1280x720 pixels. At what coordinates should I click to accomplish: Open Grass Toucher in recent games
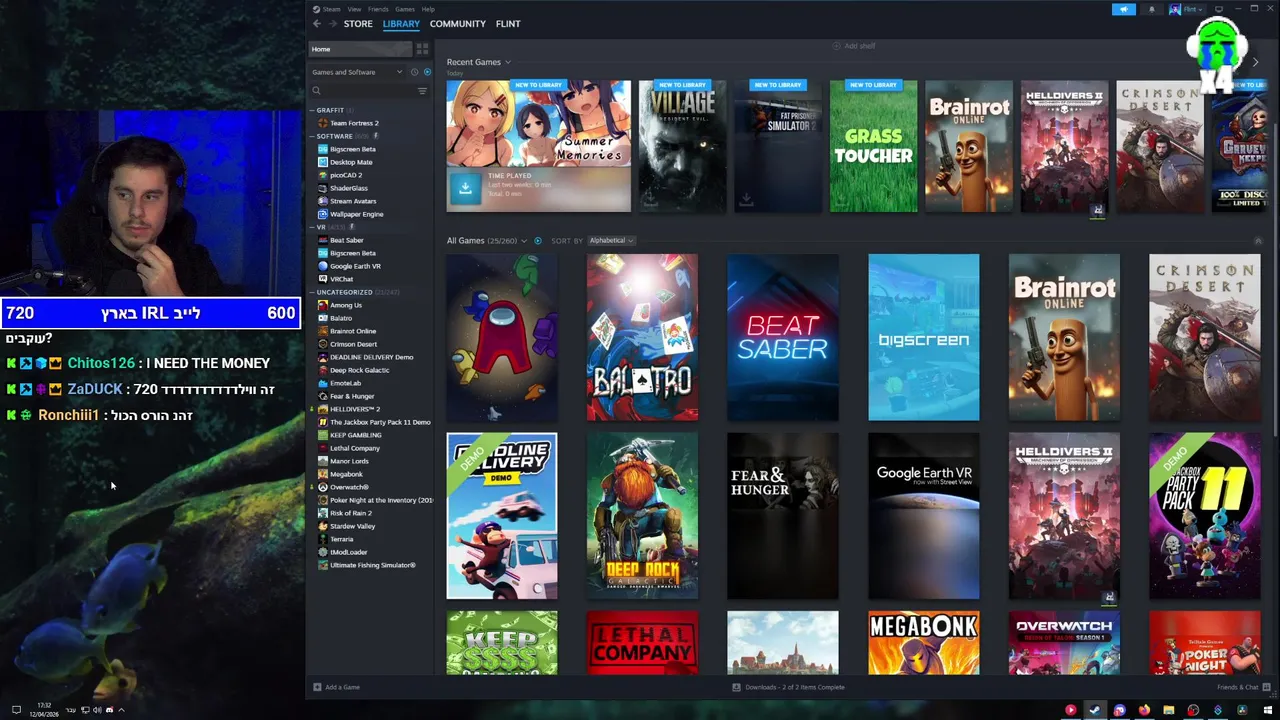click(873, 146)
